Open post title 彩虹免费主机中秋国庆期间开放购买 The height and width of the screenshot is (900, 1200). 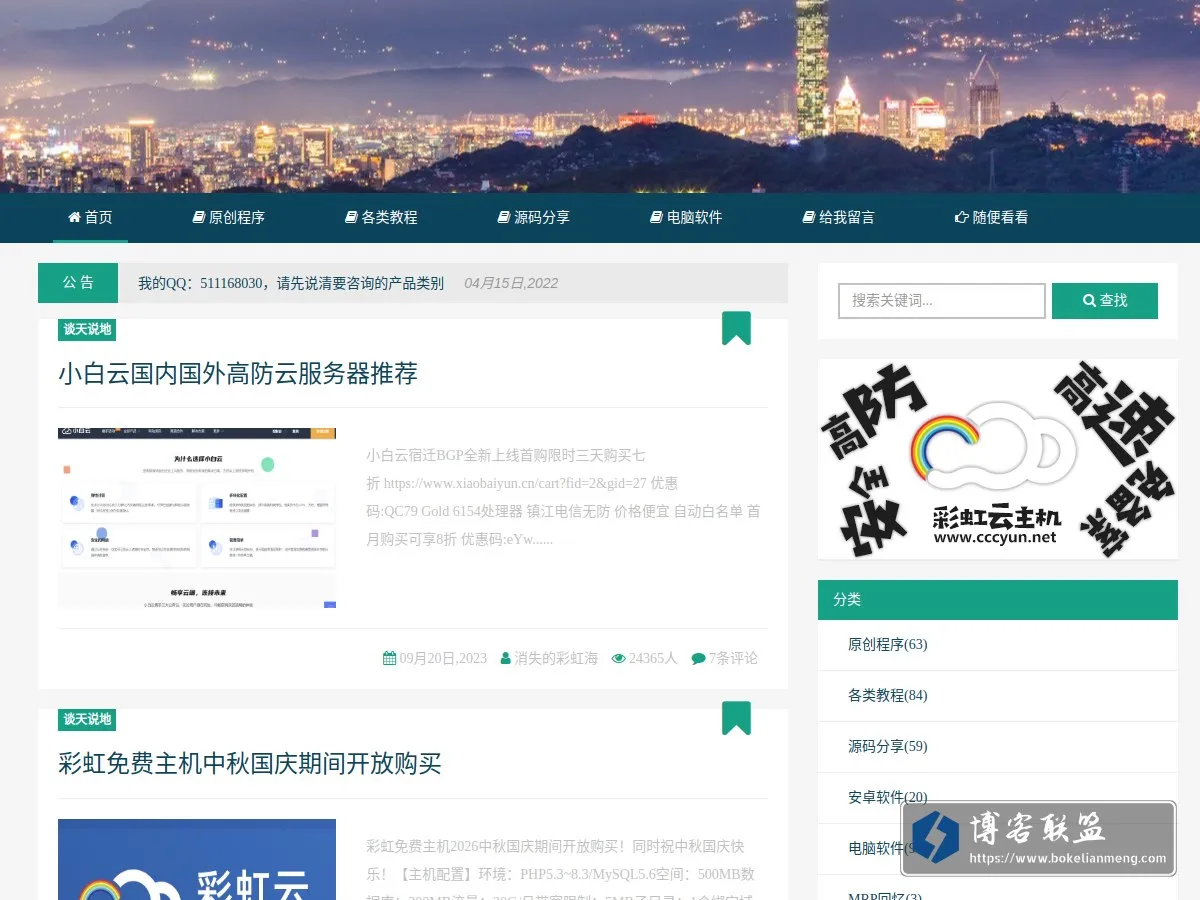click(x=250, y=764)
